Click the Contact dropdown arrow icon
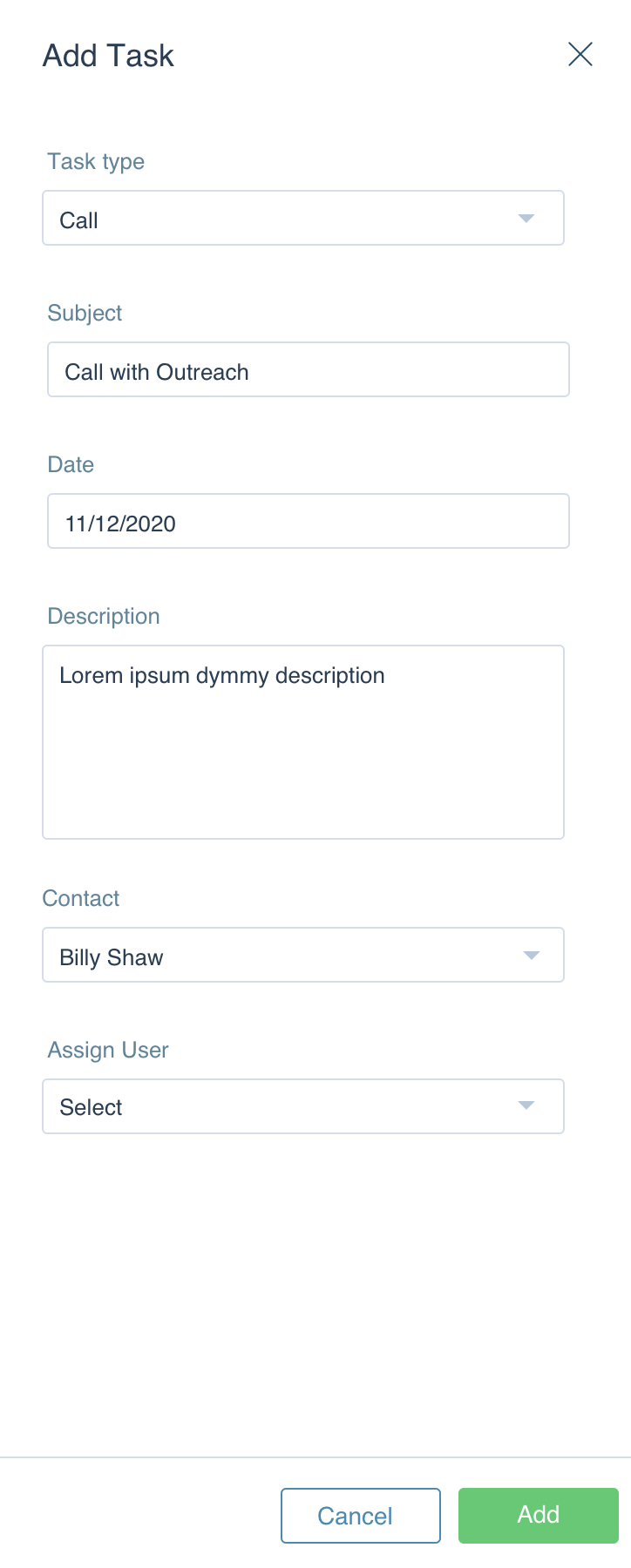The height and width of the screenshot is (1568, 631). click(x=532, y=955)
